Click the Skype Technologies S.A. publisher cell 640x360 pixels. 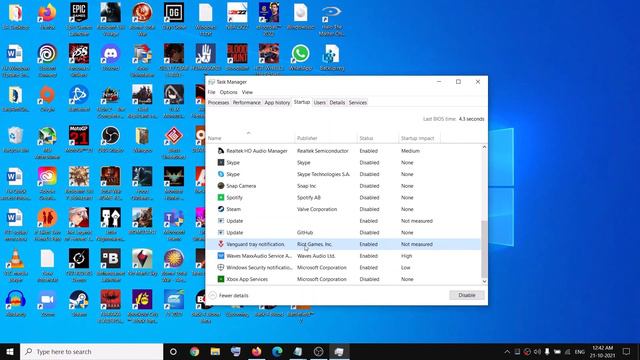click(323, 174)
